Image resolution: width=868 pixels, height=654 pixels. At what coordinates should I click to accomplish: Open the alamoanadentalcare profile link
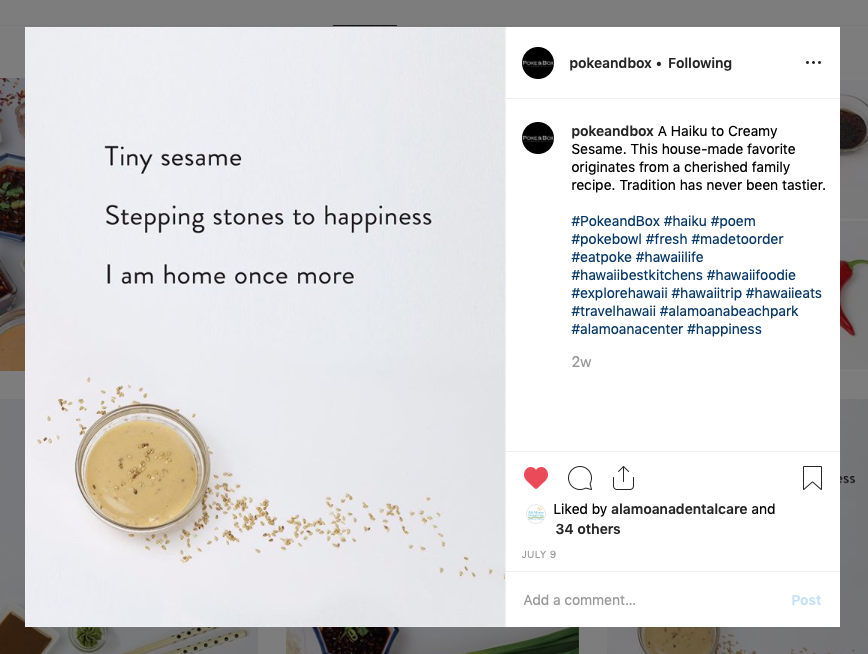click(x=679, y=509)
